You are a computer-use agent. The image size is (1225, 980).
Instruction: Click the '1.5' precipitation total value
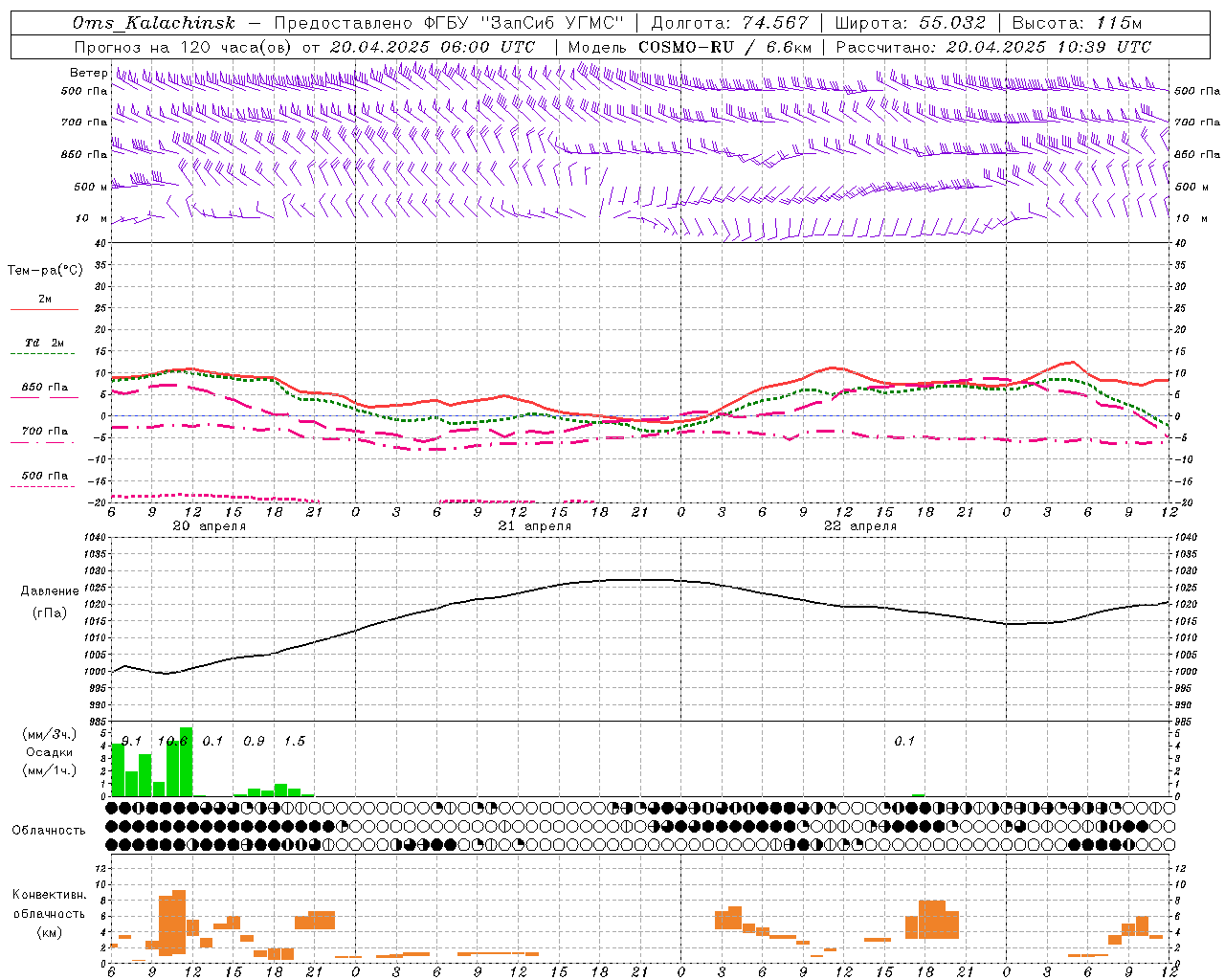click(x=295, y=741)
